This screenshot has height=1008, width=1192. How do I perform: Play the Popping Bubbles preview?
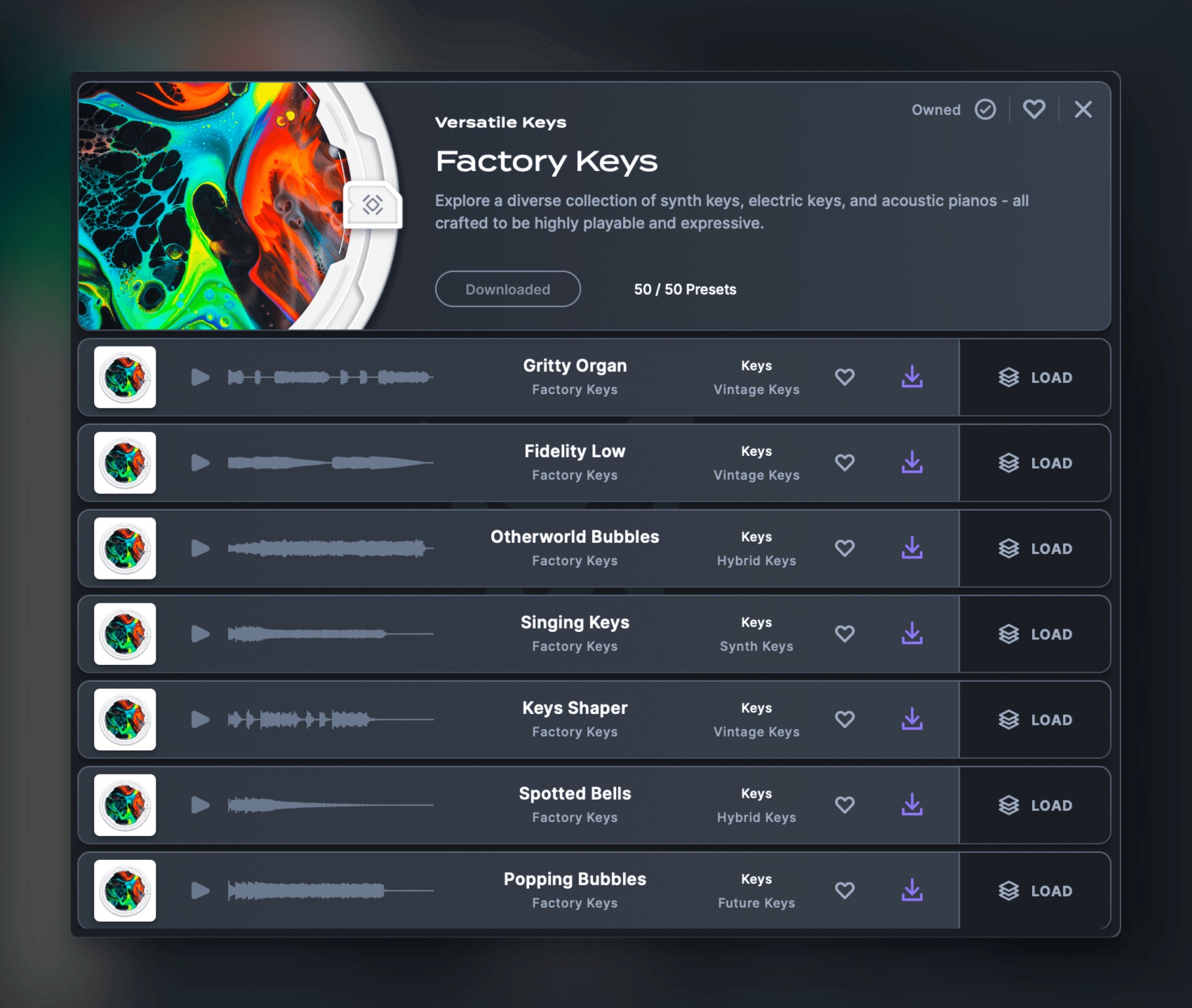pyautogui.click(x=201, y=891)
